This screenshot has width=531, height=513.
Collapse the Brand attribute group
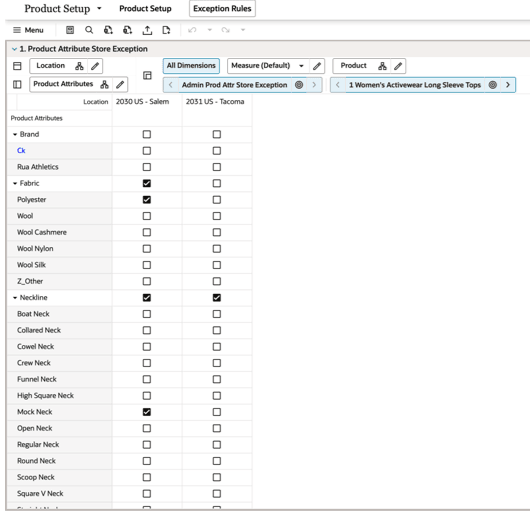point(15,134)
